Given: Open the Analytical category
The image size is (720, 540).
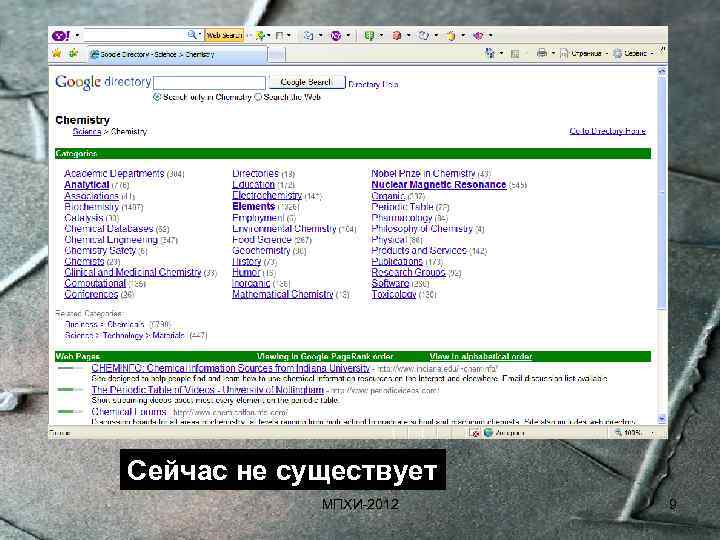Looking at the screenshot, I should 86,185.
